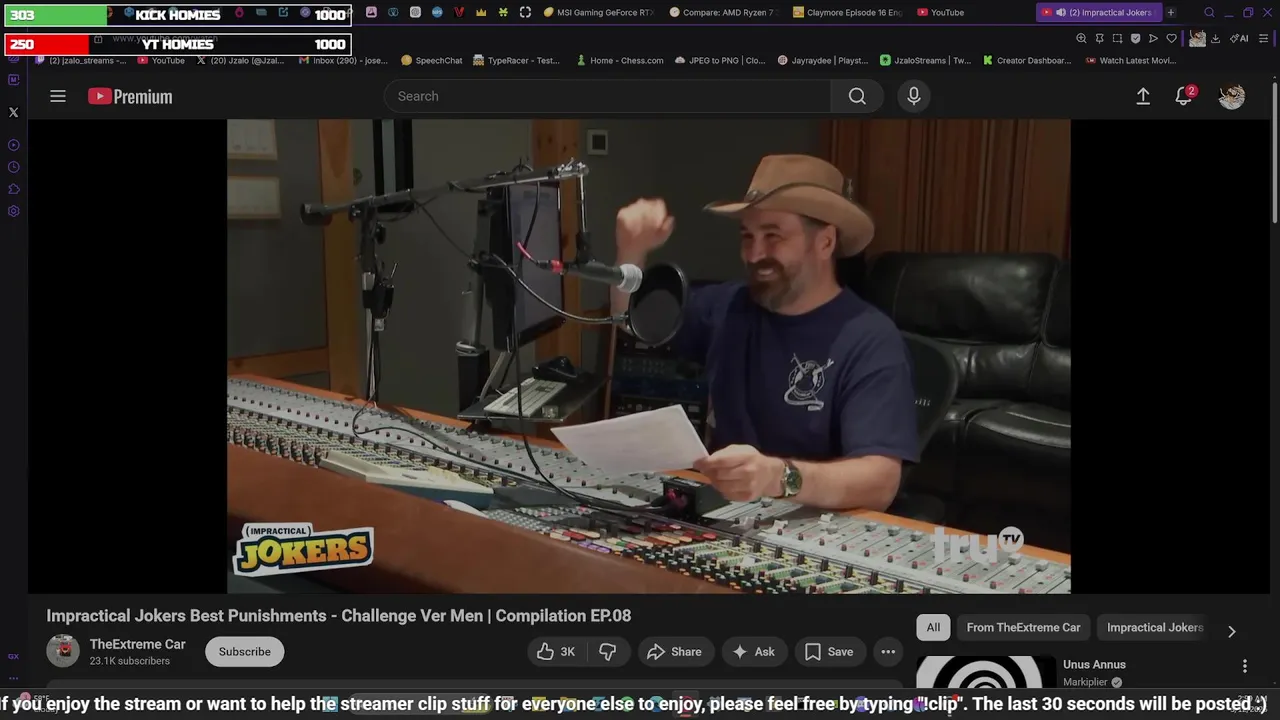Viewport: 1280px width, 720px height.
Task: Take a snapshot with capture icon
Action: pos(1117,38)
